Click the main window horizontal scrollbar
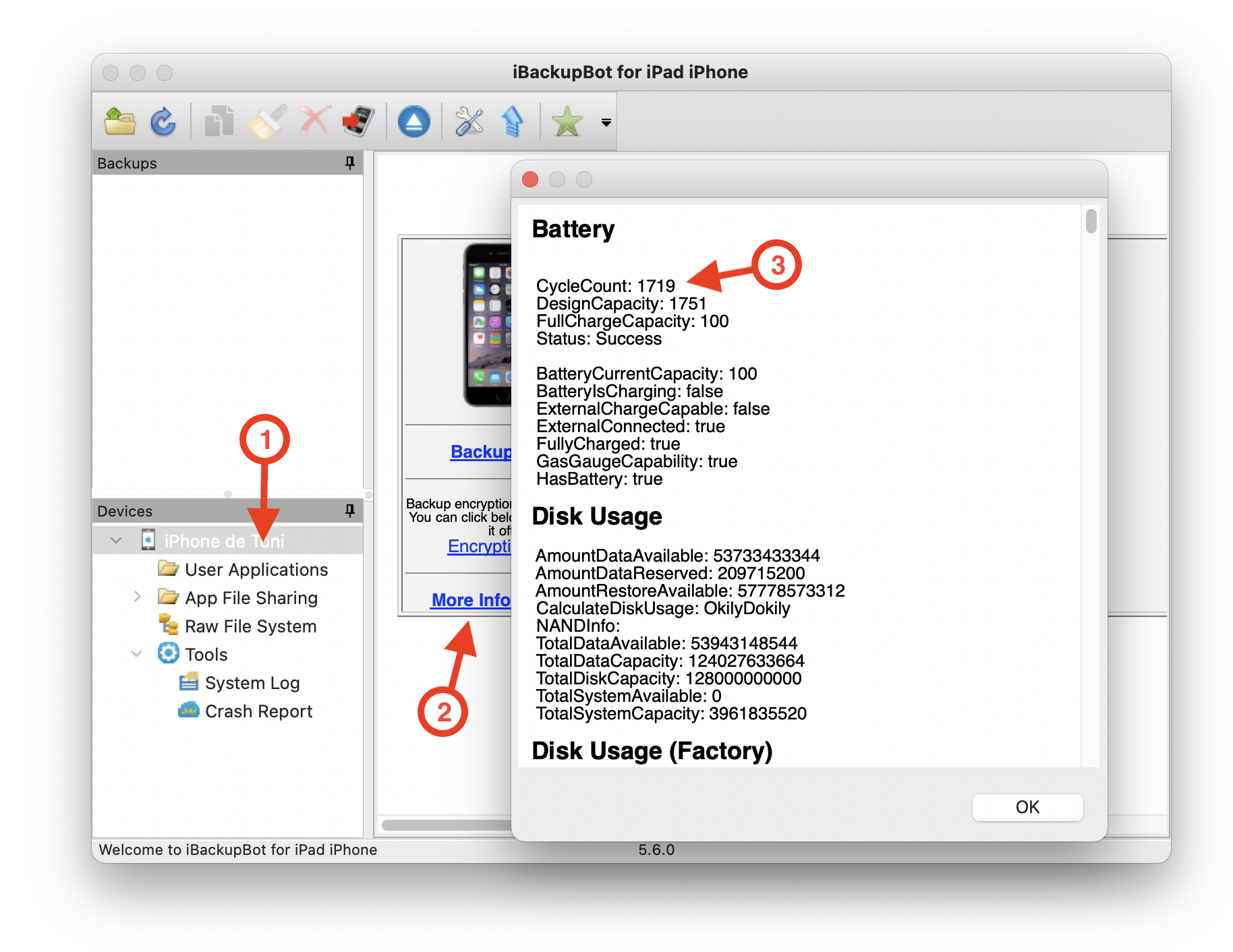 tap(446, 825)
